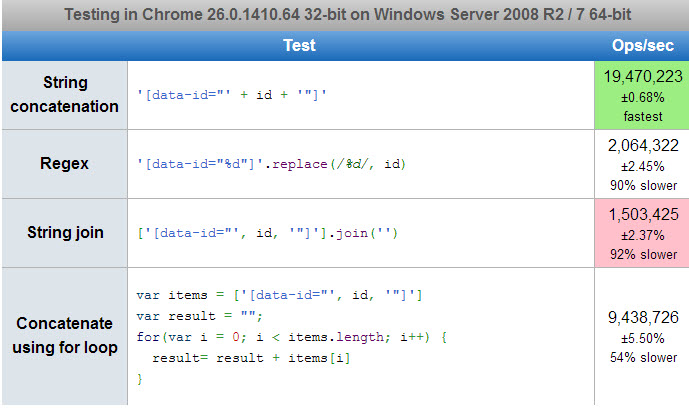Select the Regex row label
Viewport: 689px width, 409px height.
click(x=65, y=163)
